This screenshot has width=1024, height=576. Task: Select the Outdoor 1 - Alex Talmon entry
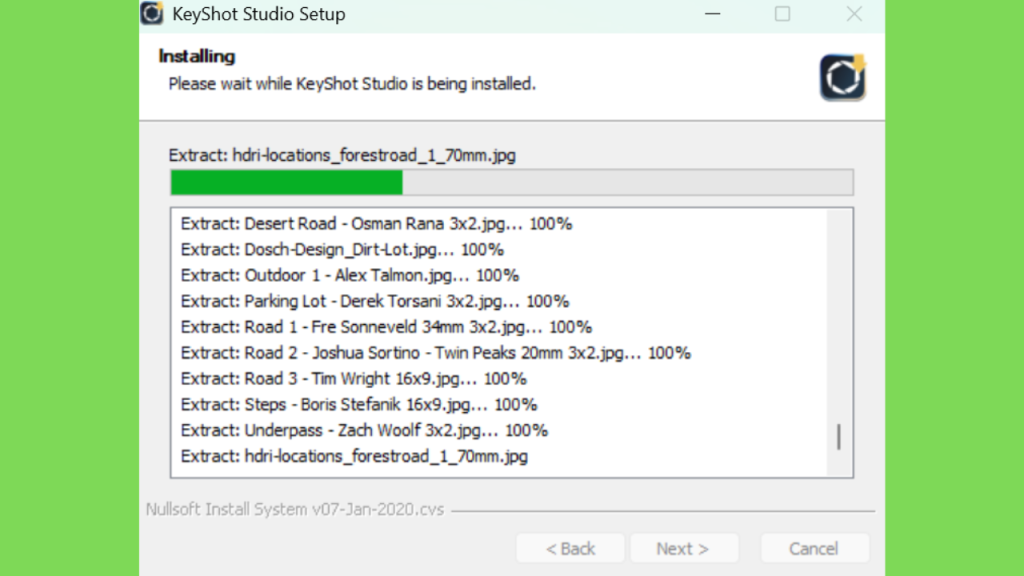[349, 276]
